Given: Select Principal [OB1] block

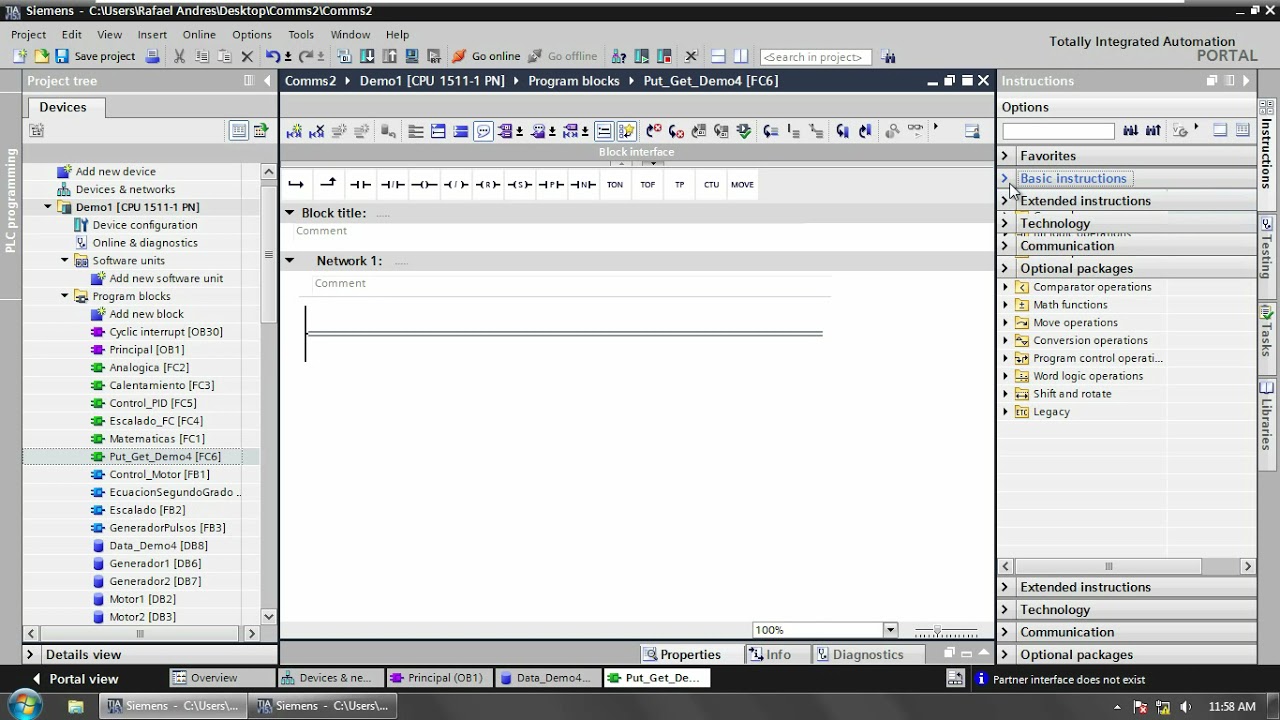Looking at the screenshot, I should 147,350.
